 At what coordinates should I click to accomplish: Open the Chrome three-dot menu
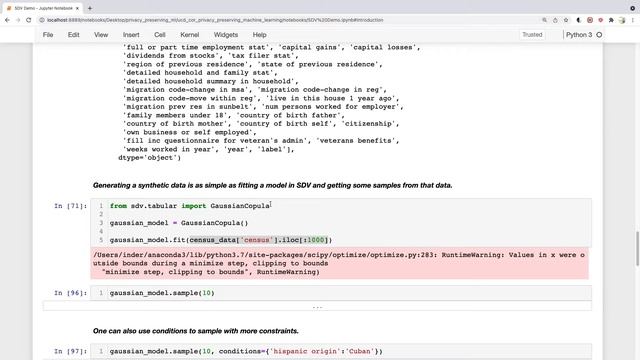tap(633, 20)
